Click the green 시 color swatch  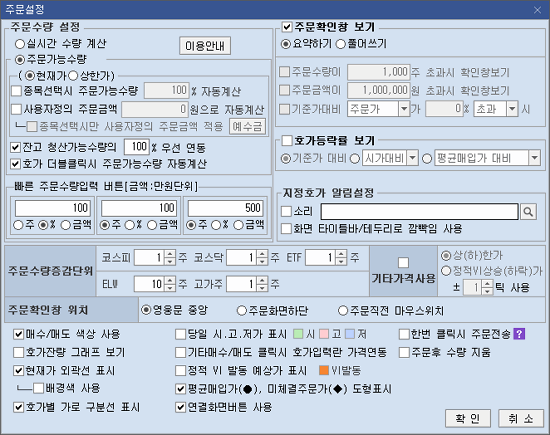click(298, 334)
